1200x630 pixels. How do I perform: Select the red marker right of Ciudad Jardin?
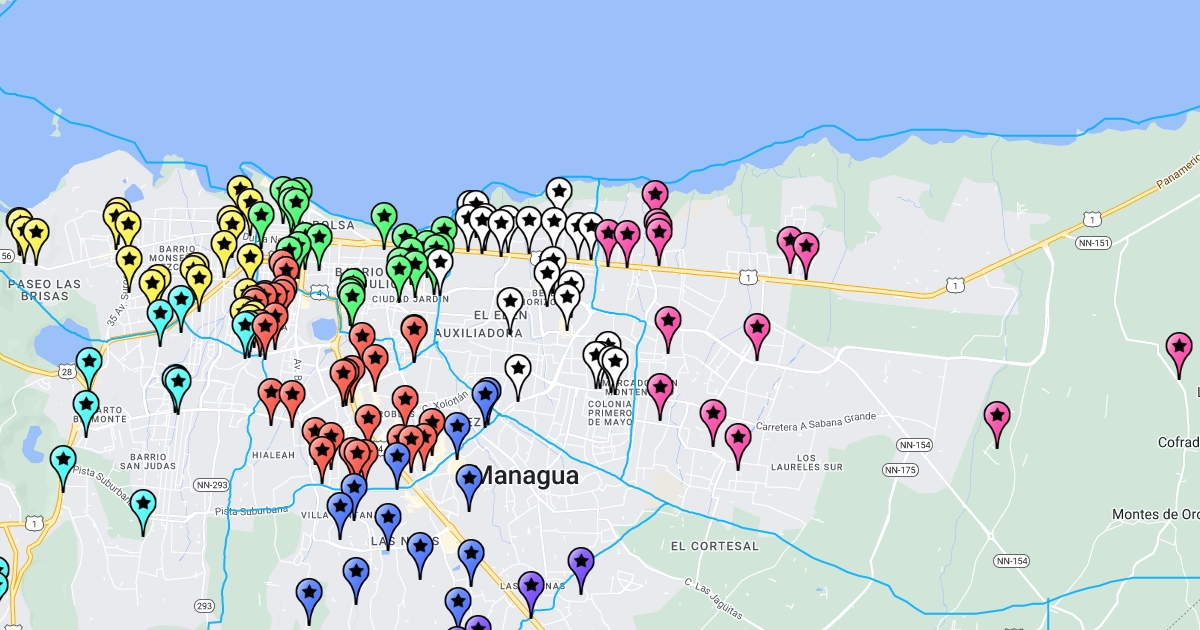pos(414,331)
